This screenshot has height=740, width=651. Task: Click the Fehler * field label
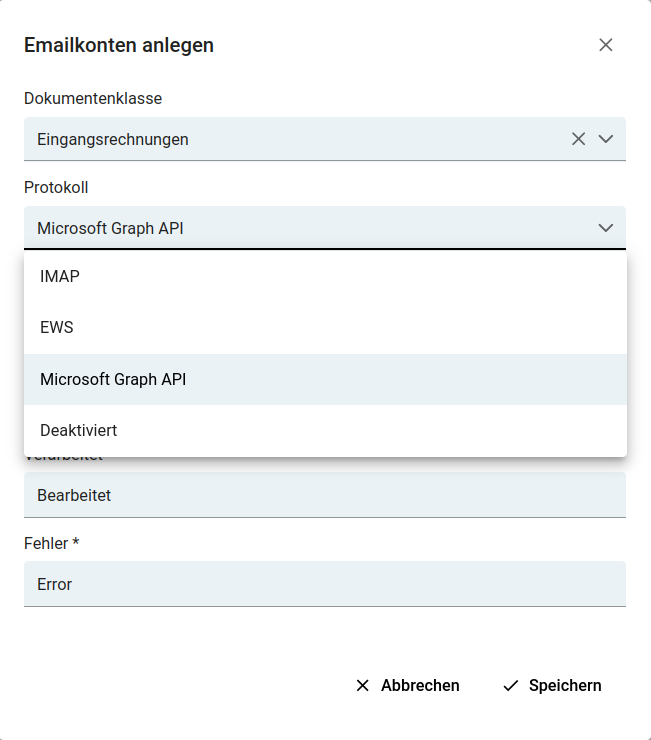click(x=51, y=543)
